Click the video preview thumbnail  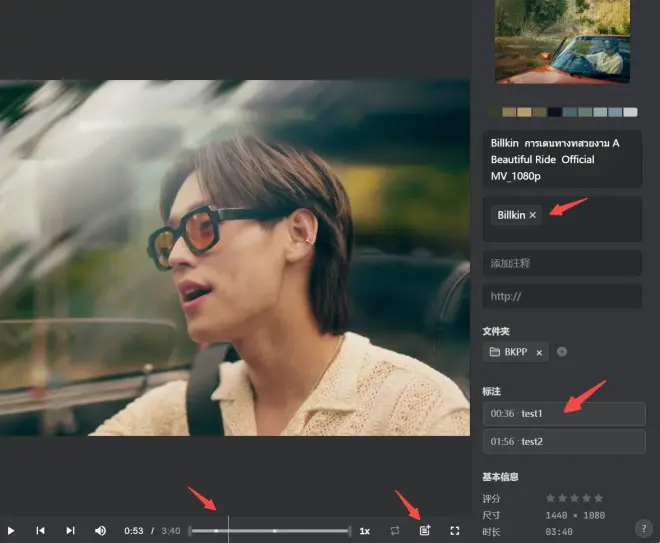(x=562, y=41)
